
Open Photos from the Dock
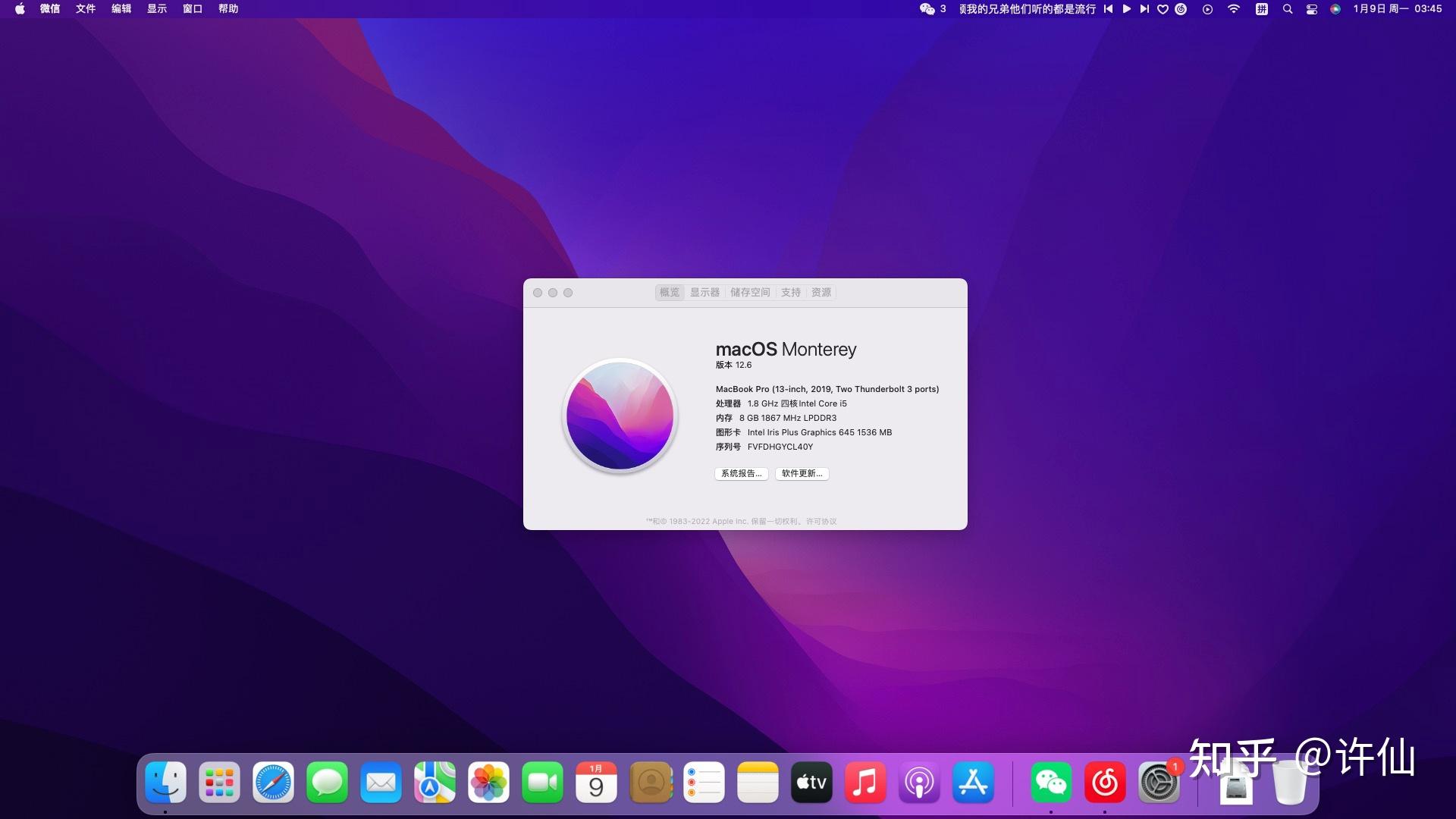pyautogui.click(x=488, y=783)
